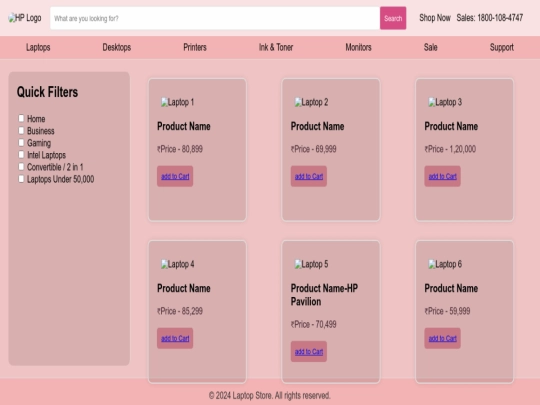Click the Price - 69,999 text

tap(313, 149)
